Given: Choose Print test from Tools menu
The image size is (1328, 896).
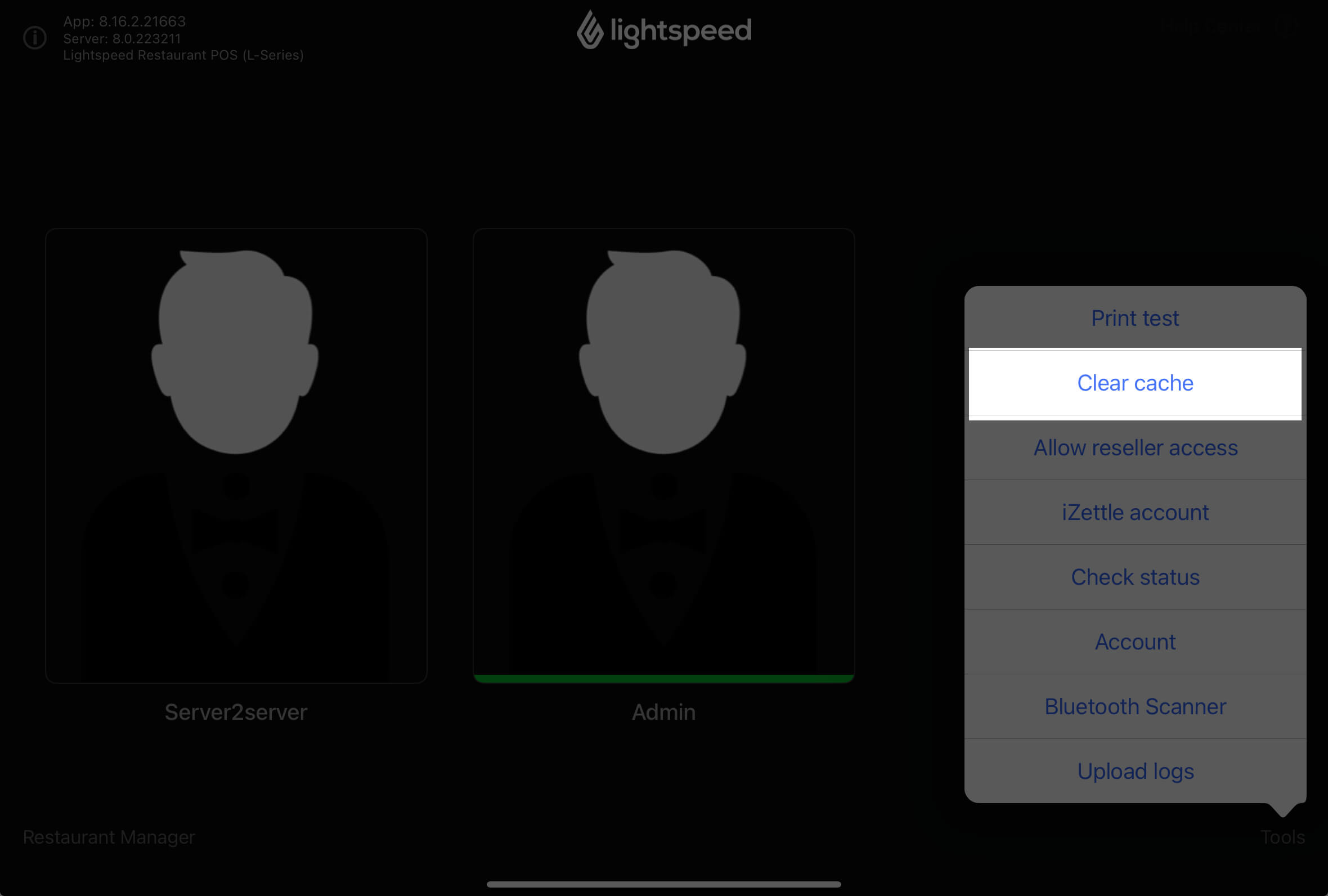Looking at the screenshot, I should coord(1134,319).
